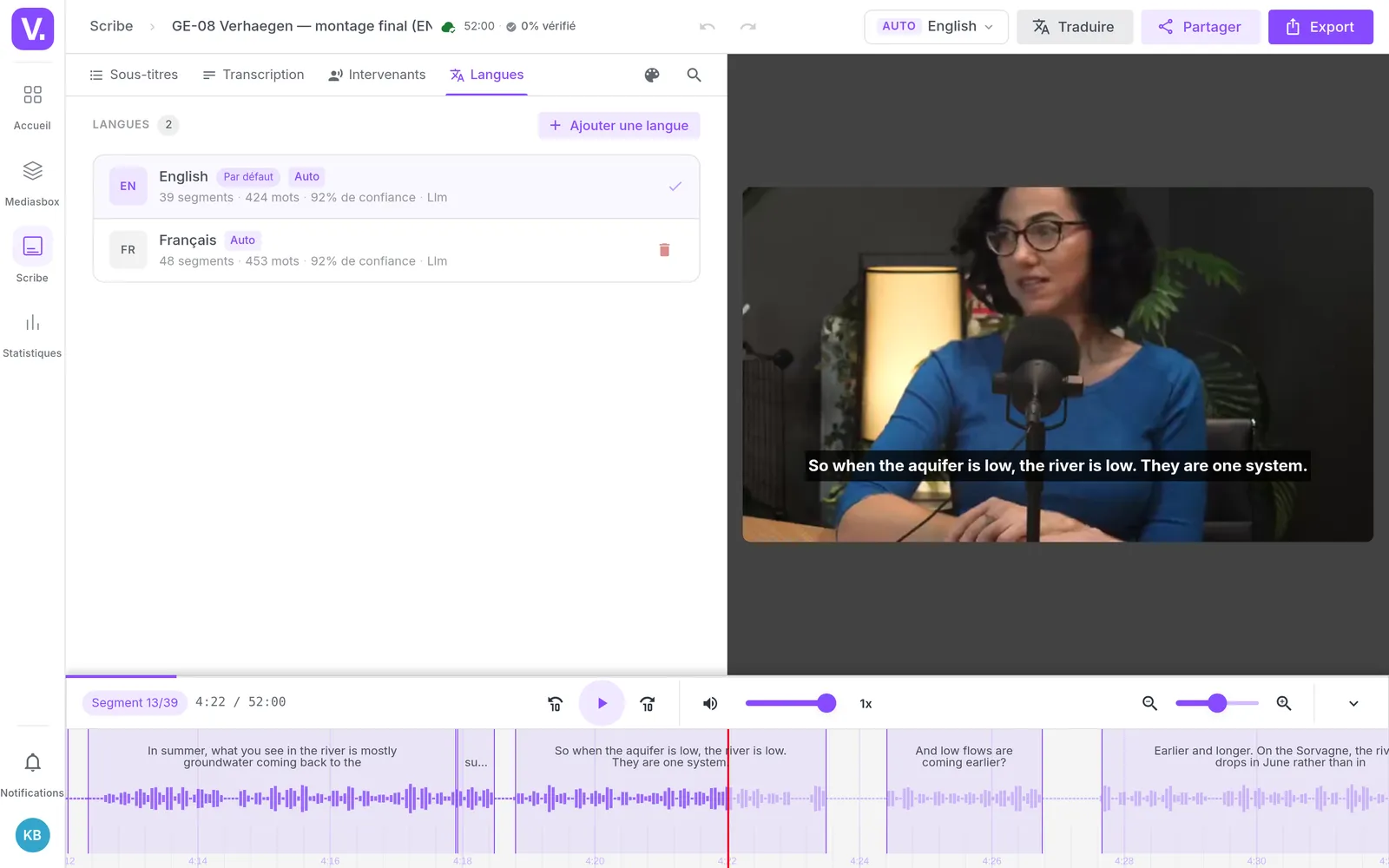
Task: Click the 0% vérifié status
Action: pos(541,26)
